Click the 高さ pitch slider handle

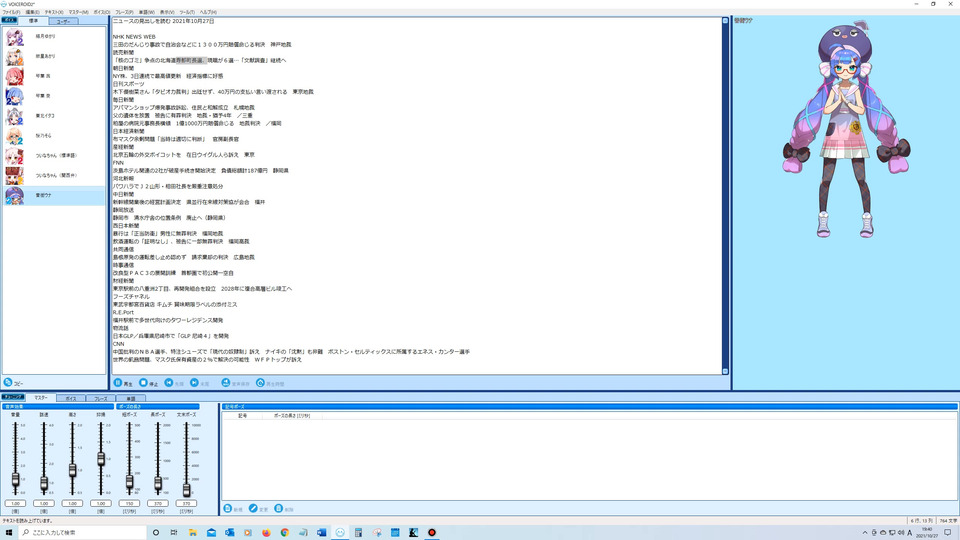72,470
